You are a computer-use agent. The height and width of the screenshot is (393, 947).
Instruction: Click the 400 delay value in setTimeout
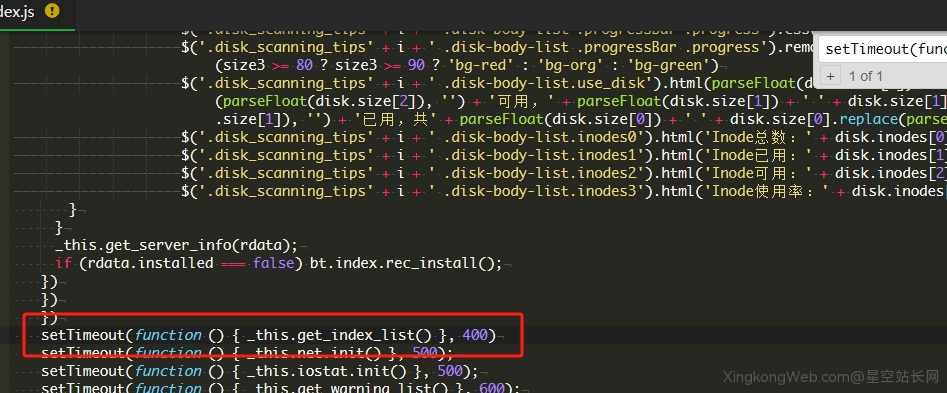(475, 335)
